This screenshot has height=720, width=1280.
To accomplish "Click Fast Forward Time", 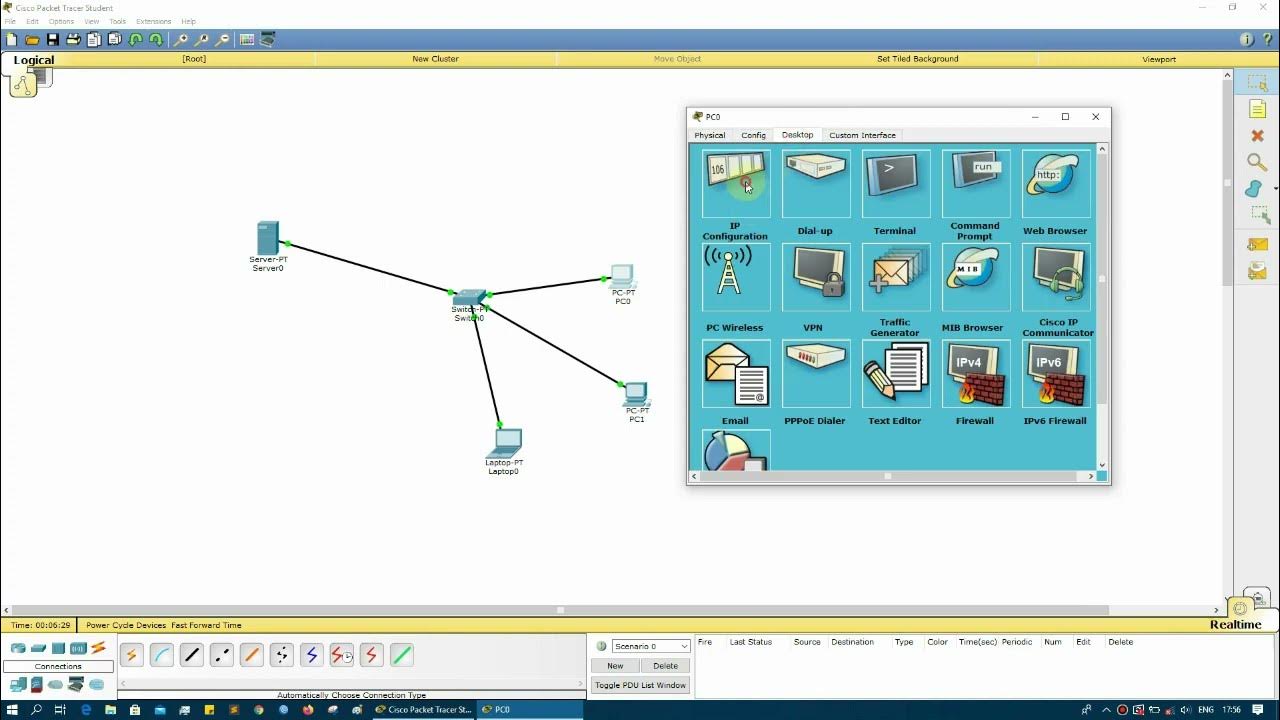I will coord(206,625).
